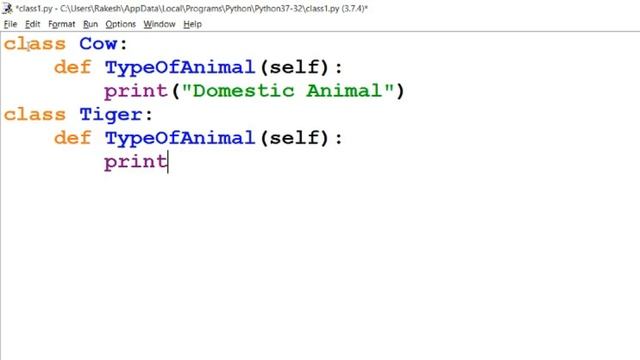The height and width of the screenshot is (360, 640).
Task: Open the Run menu
Action: pos(90,24)
